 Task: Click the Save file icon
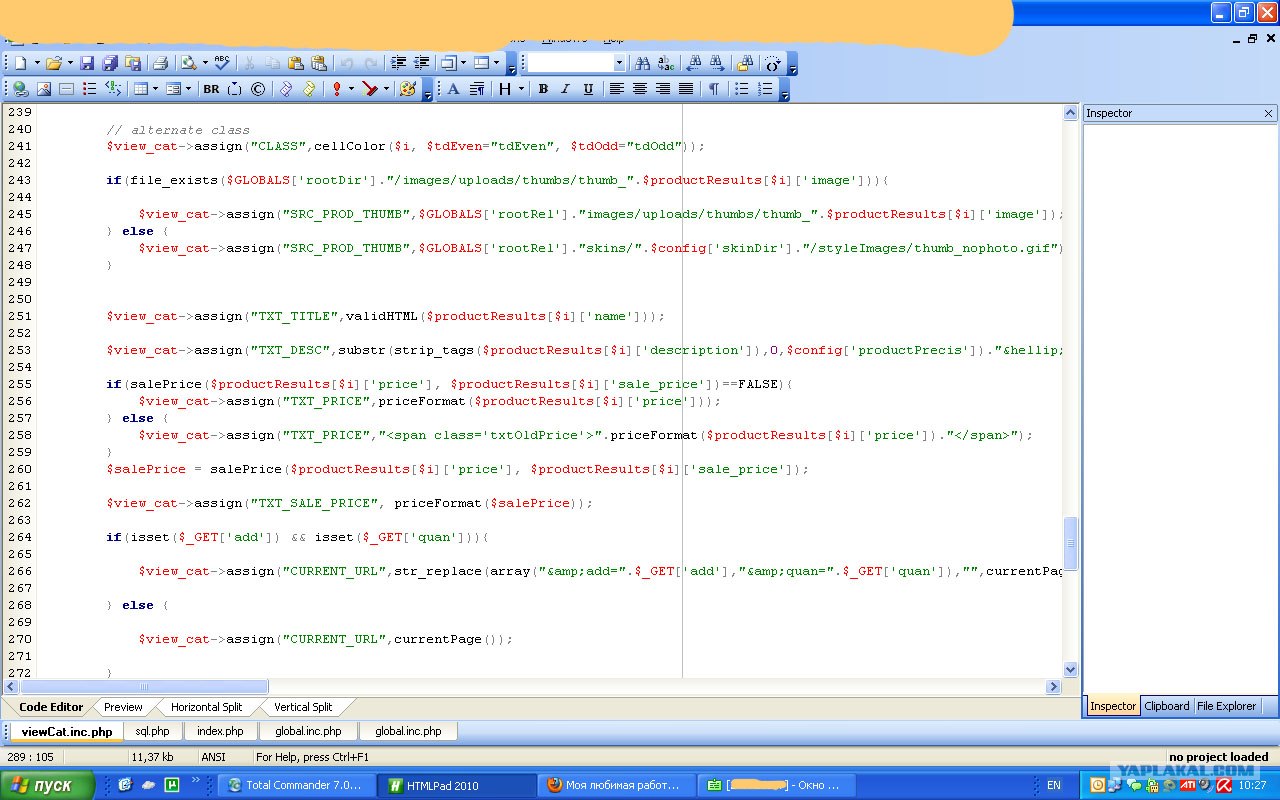point(87,63)
